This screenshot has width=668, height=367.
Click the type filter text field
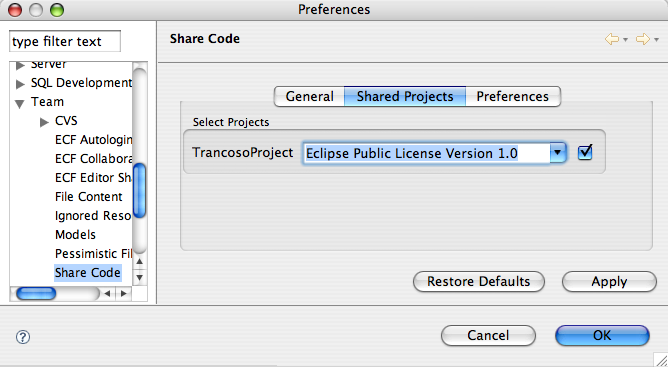[x=65, y=41]
